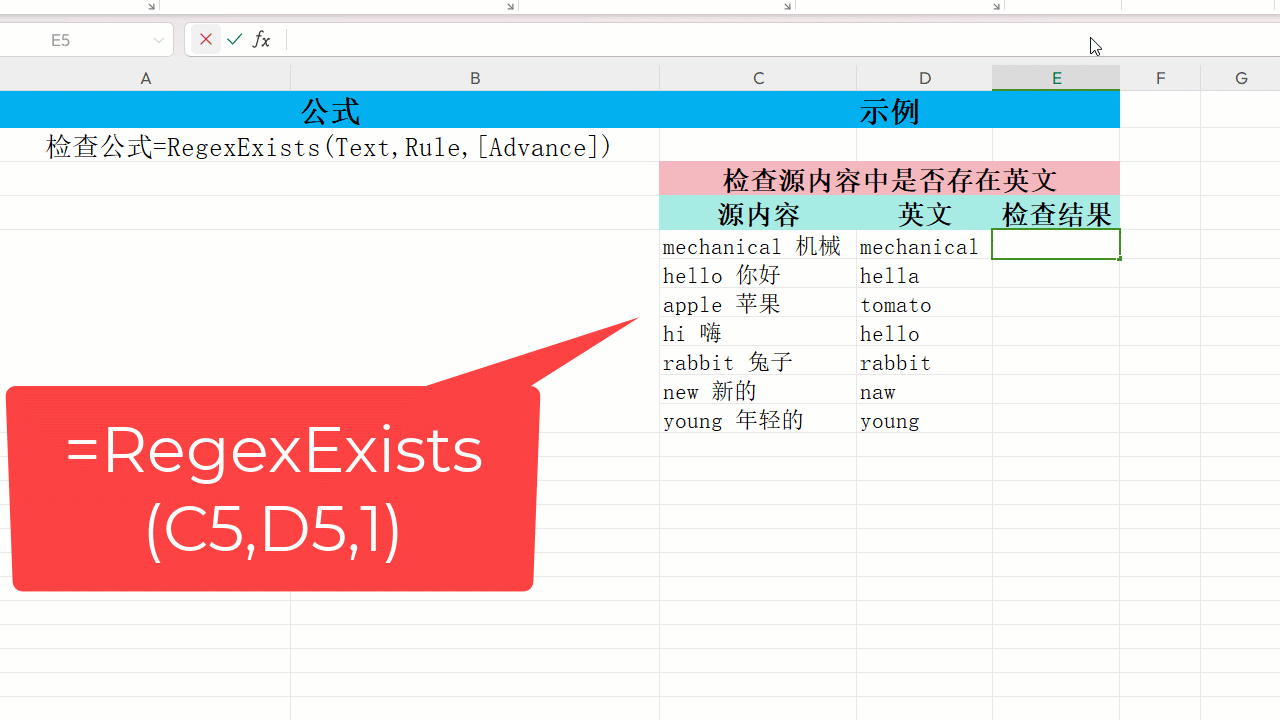
Task: Expand the Name Box dropdown arrow
Action: (158, 40)
